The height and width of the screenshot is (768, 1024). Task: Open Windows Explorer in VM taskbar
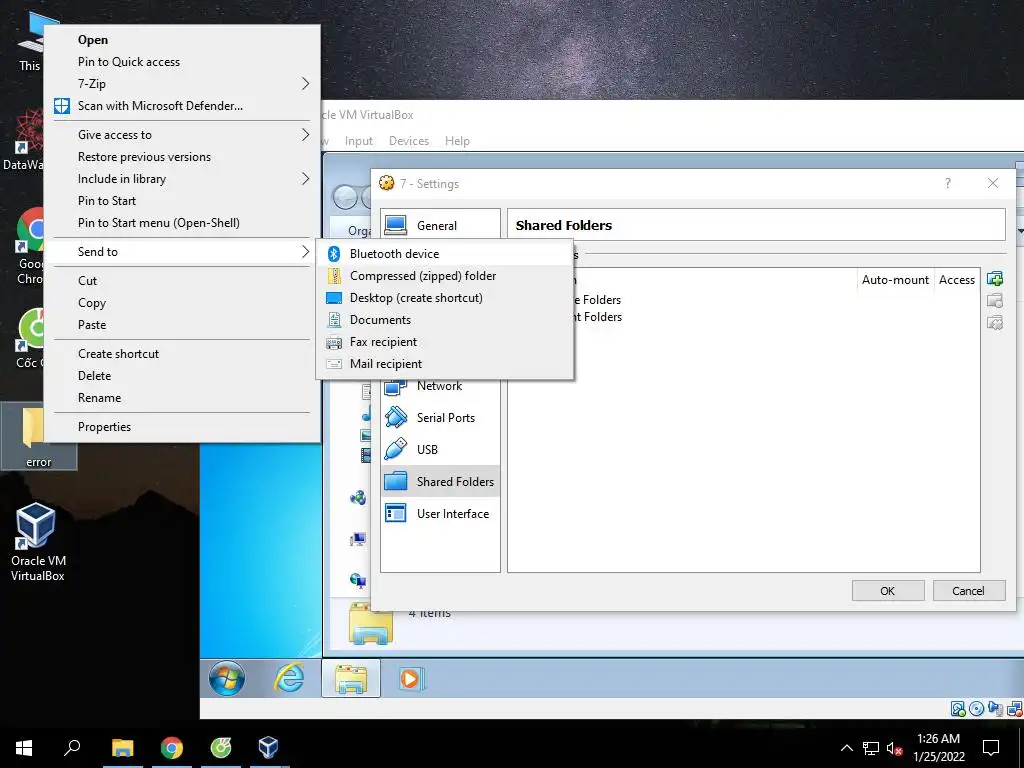tap(351, 678)
